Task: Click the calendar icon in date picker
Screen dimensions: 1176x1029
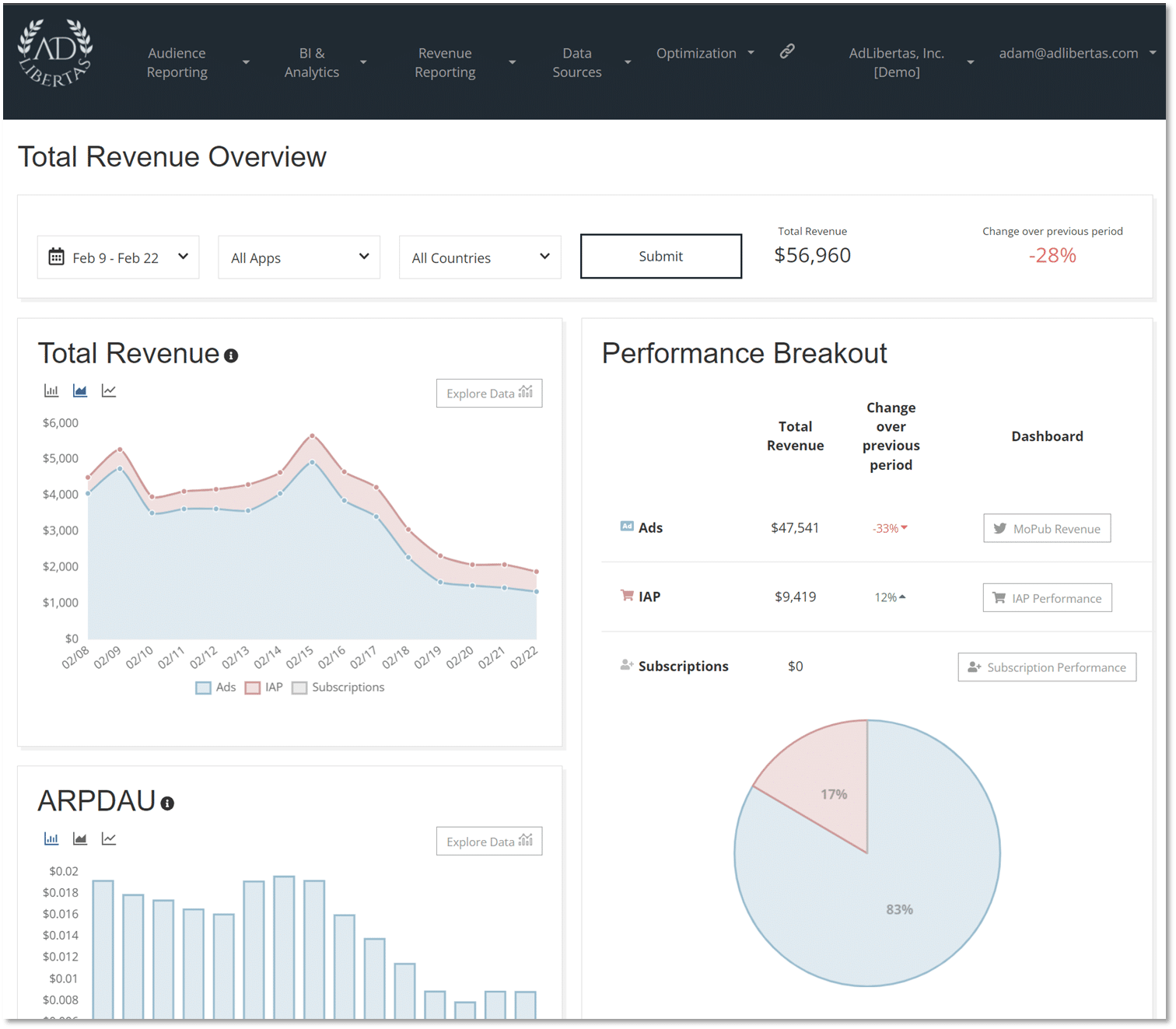Action: pos(57,257)
